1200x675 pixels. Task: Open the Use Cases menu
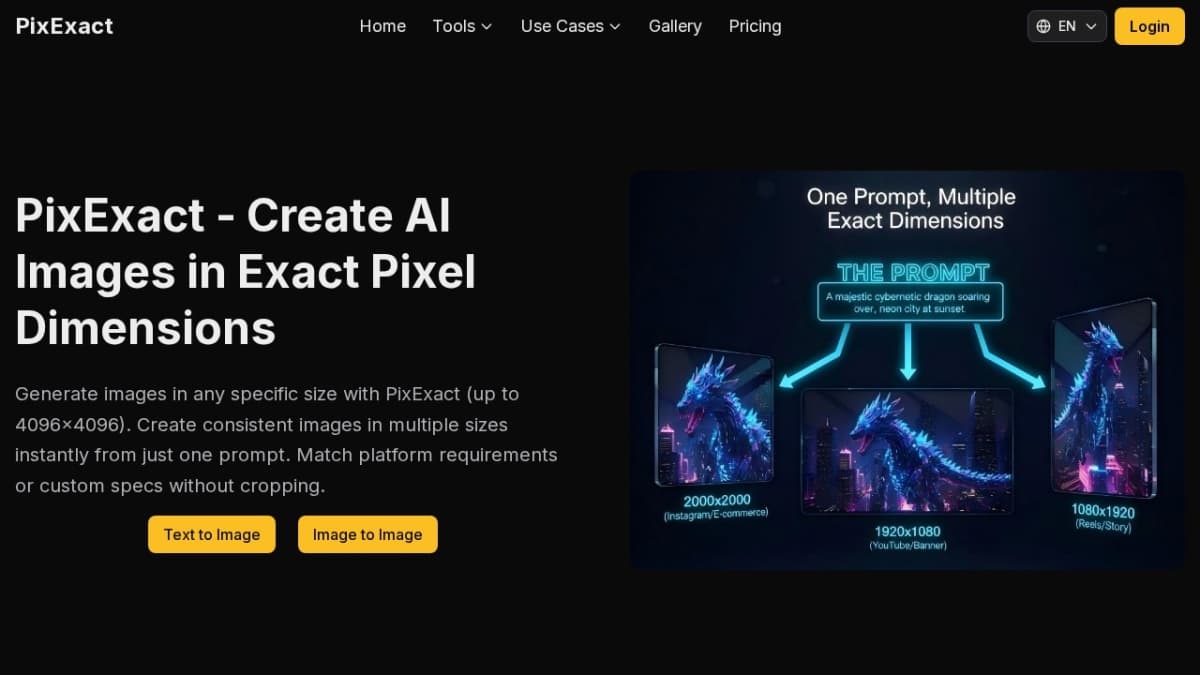point(562,26)
